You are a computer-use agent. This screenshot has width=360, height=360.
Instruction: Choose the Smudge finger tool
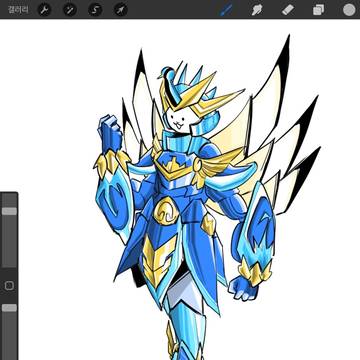pyautogui.click(x=256, y=10)
